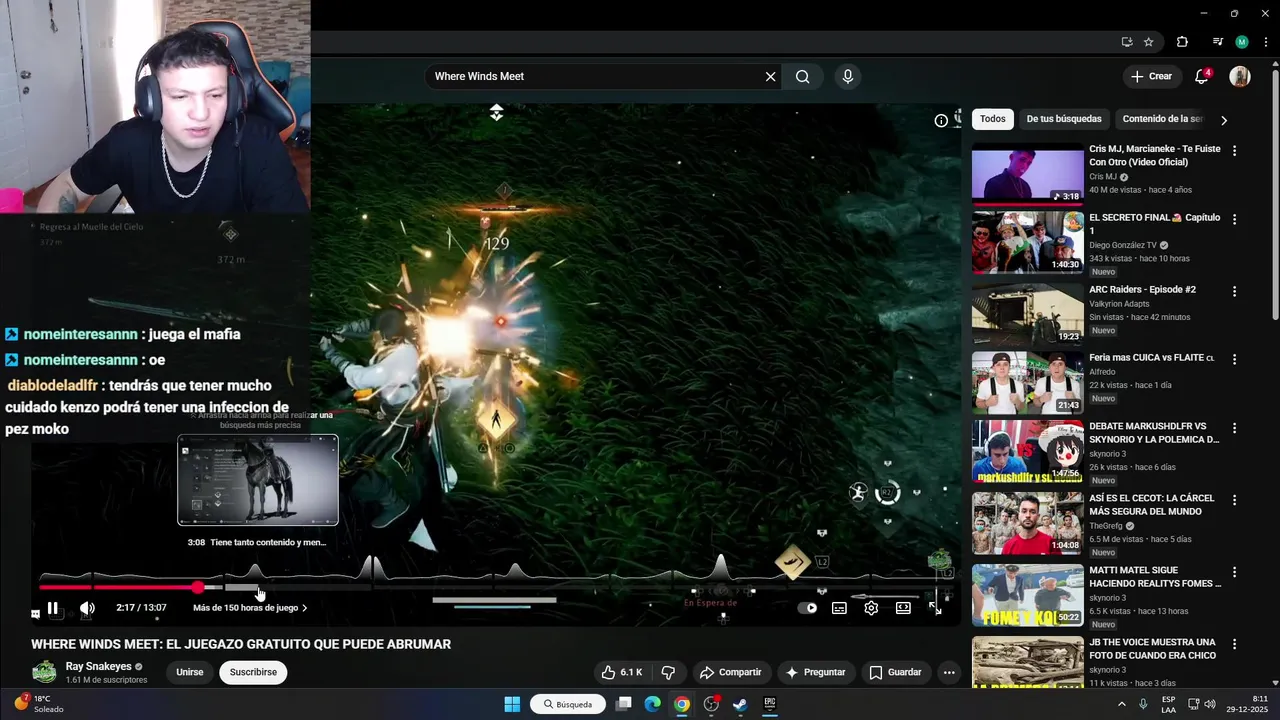Open the 'Te Fuiste Con Otro' video thumbnail
1280x720 pixels.
tap(1027, 173)
